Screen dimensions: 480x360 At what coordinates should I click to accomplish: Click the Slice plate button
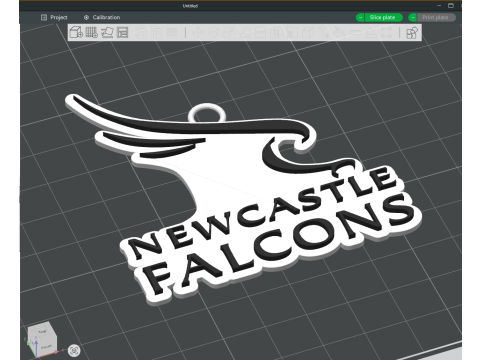click(x=383, y=17)
